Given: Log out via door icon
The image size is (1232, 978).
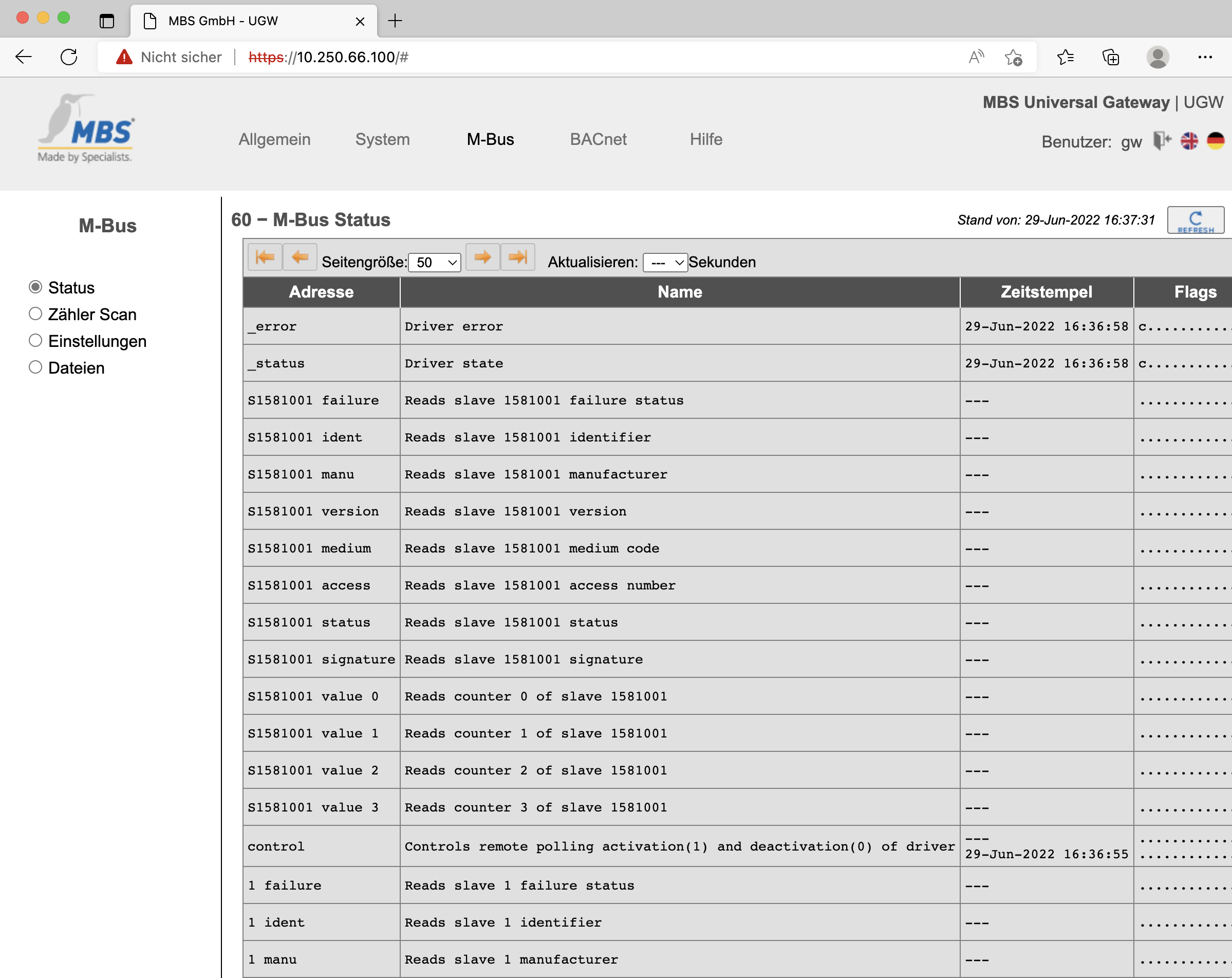Looking at the screenshot, I should 1162,141.
